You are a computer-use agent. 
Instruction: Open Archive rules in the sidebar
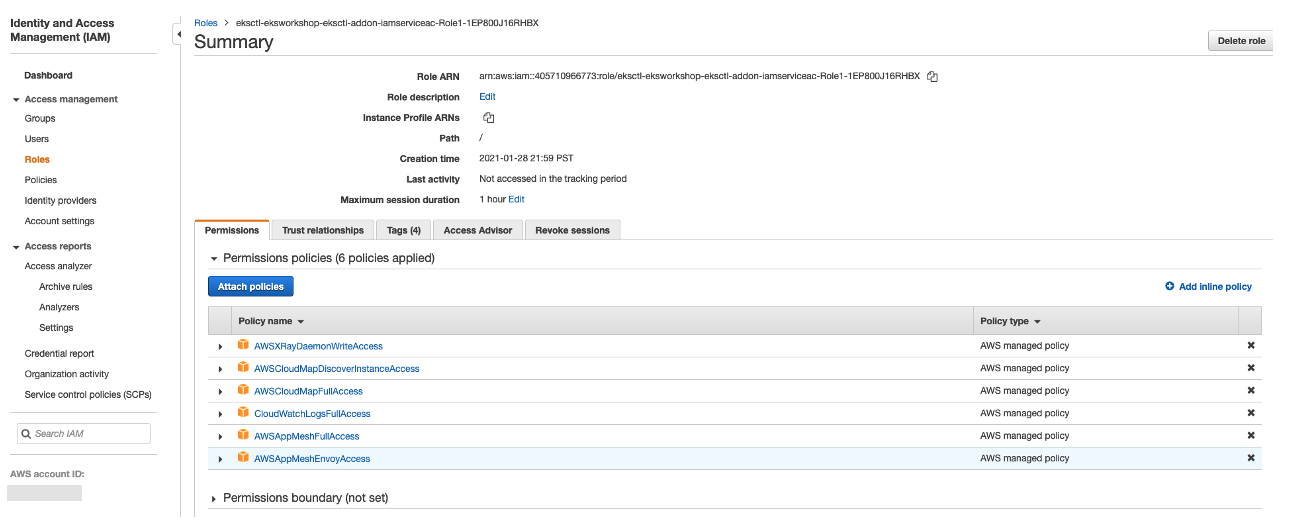click(x=66, y=287)
